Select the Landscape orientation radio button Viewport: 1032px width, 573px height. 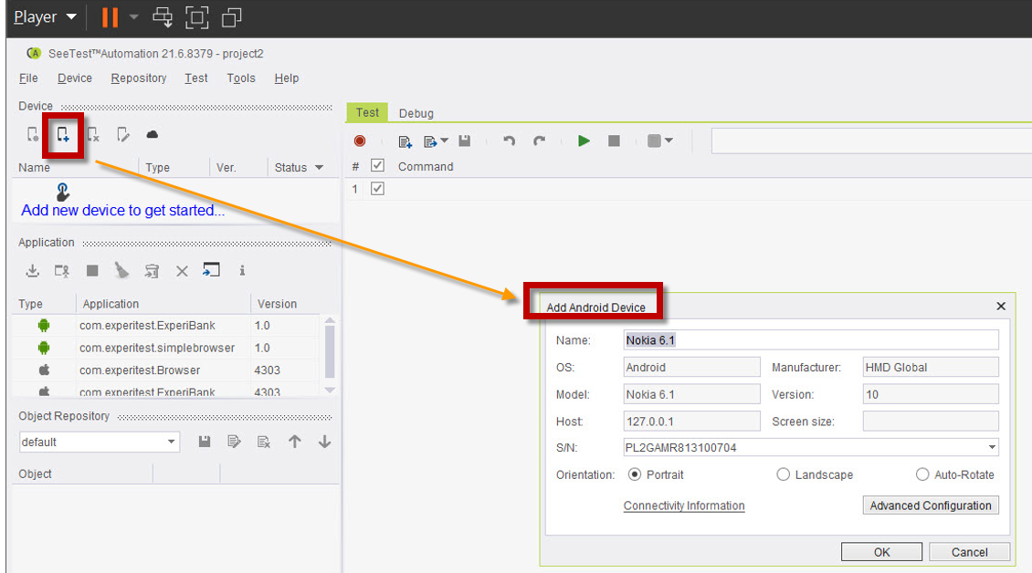[783, 474]
